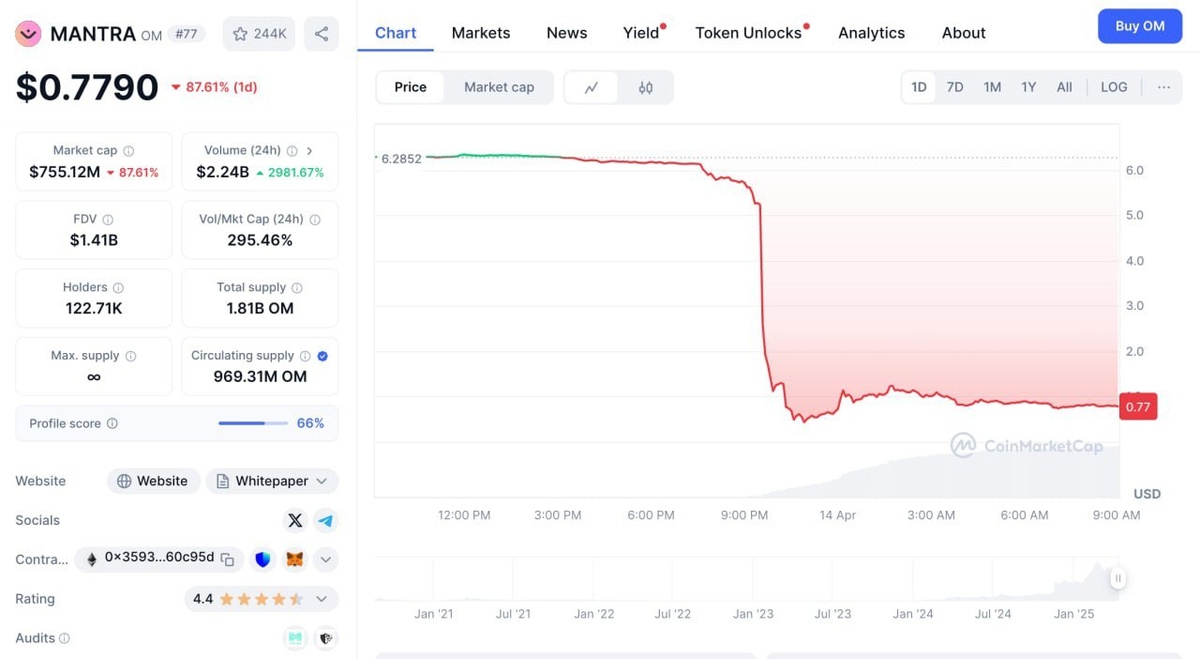Screen dimensions: 1200x659
Task: Open the News tab
Action: click(x=567, y=33)
